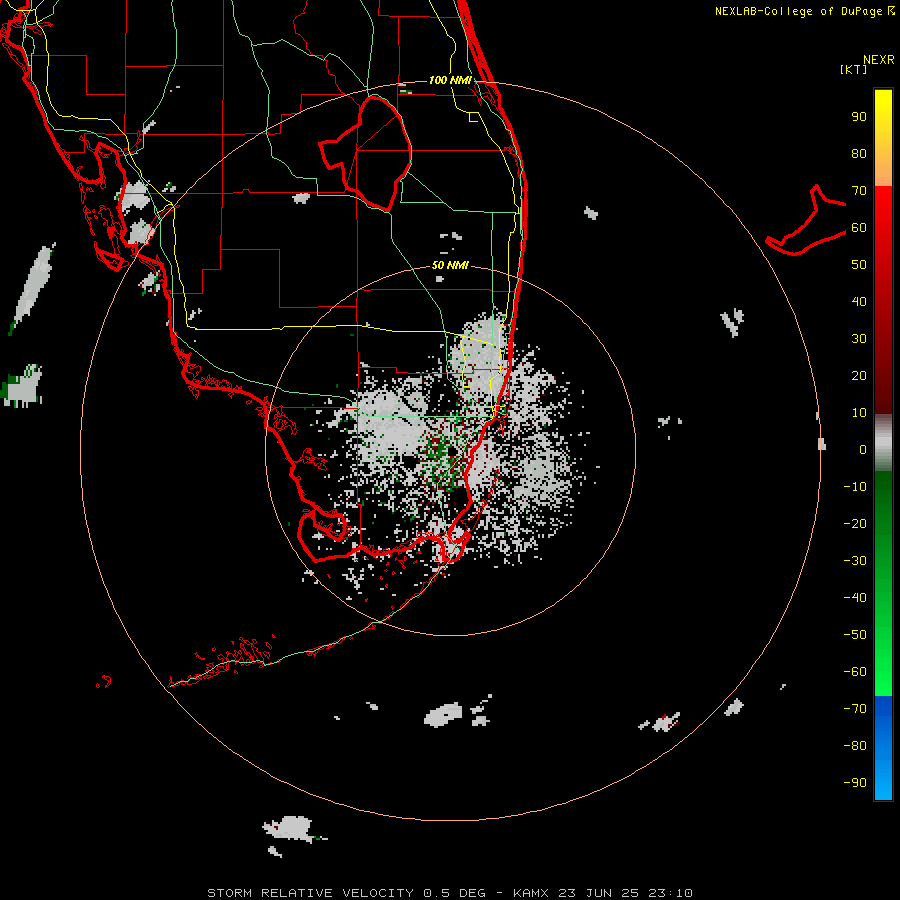
Task: Select the 50 NMI range ring label
Action: (x=450, y=265)
